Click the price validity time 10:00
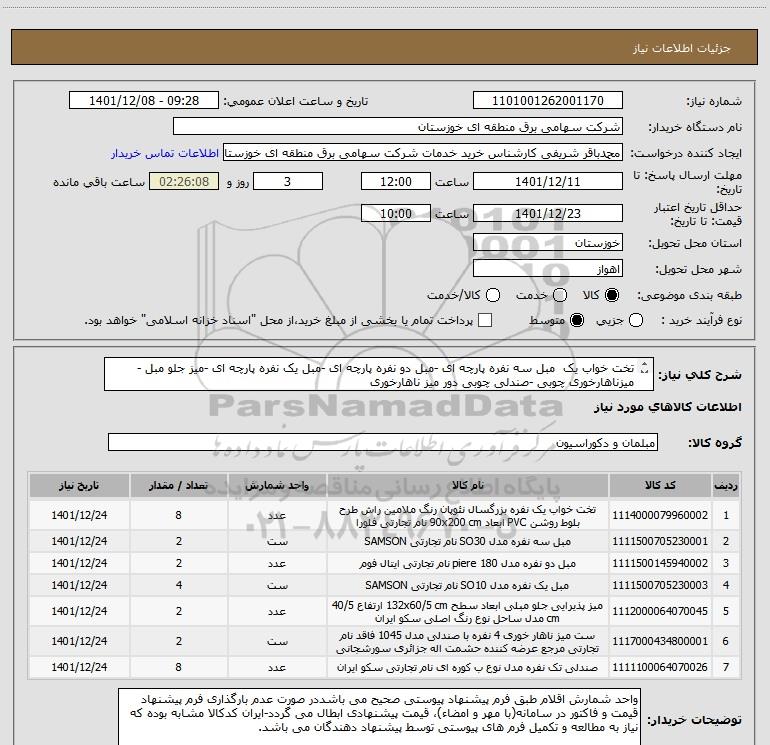Image resolution: width=770 pixels, height=745 pixels. coord(396,213)
